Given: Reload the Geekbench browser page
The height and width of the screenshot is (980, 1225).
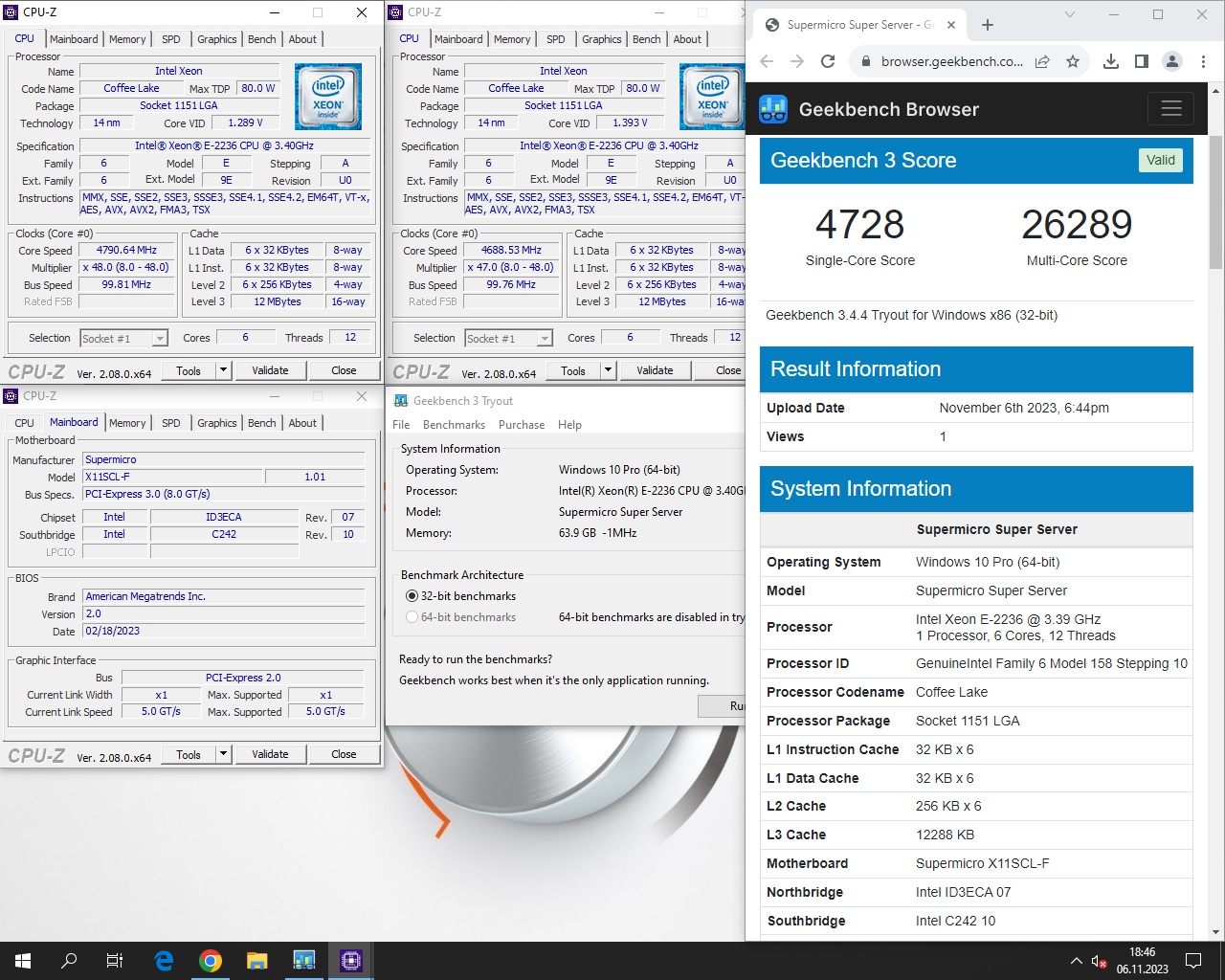Looking at the screenshot, I should [829, 61].
